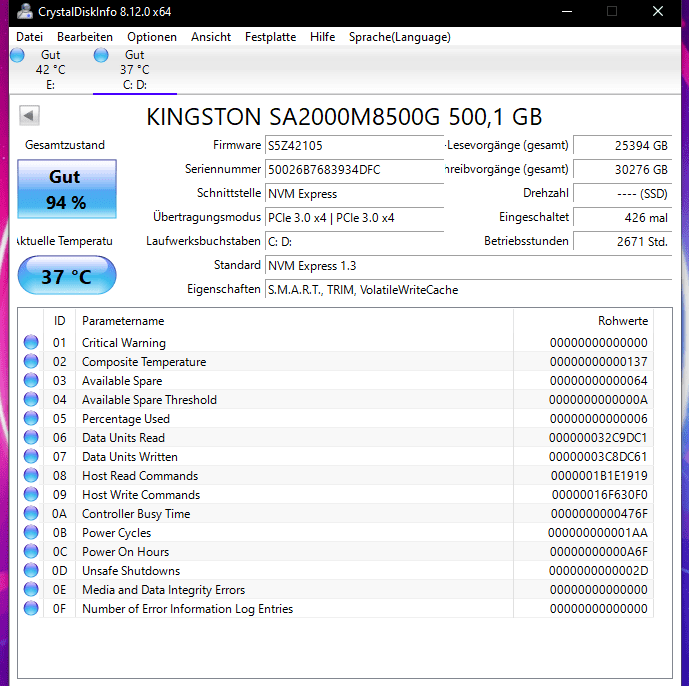Click status orb of Power On Hours row
This screenshot has width=689, height=686.
coord(31,552)
